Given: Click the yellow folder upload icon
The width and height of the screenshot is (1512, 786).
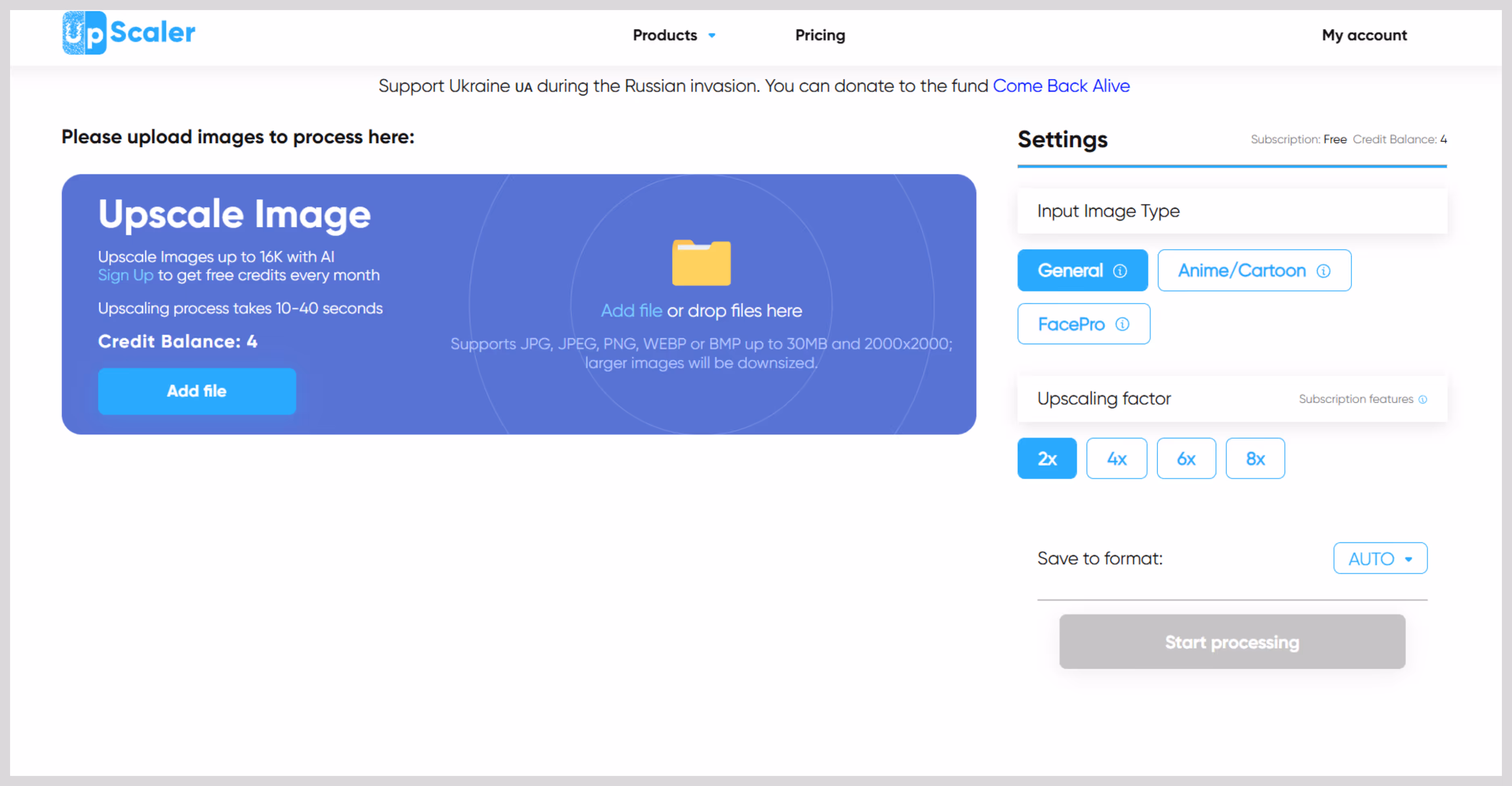Looking at the screenshot, I should click(702, 262).
